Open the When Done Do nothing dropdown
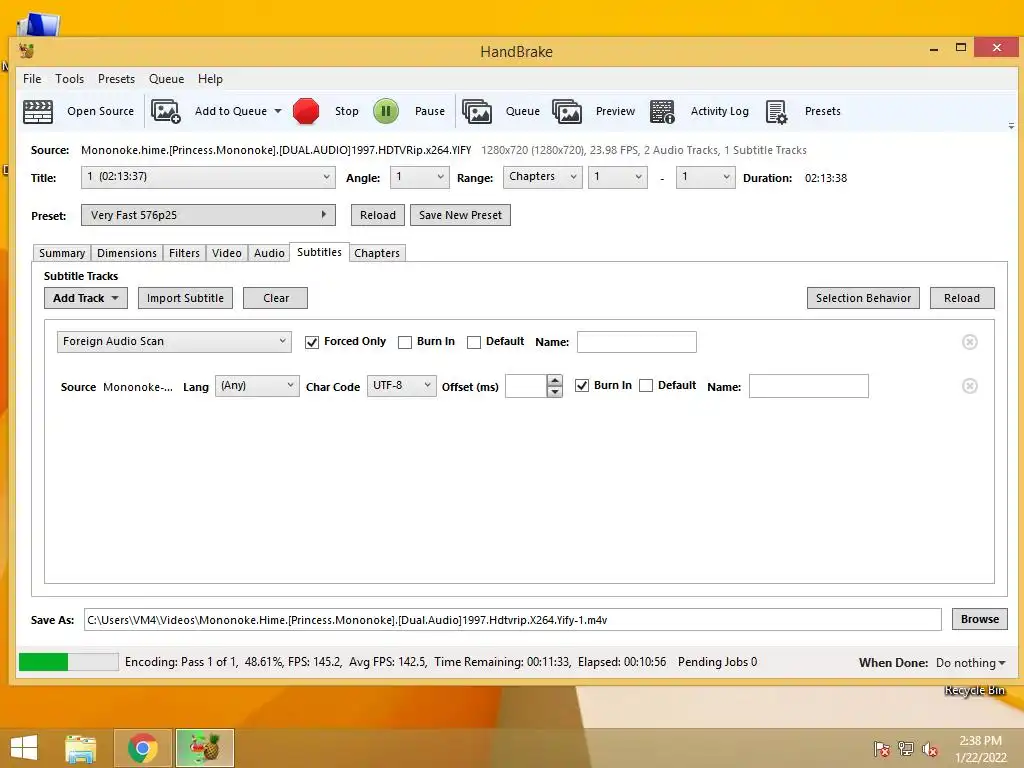The image size is (1024, 768). [x=970, y=662]
